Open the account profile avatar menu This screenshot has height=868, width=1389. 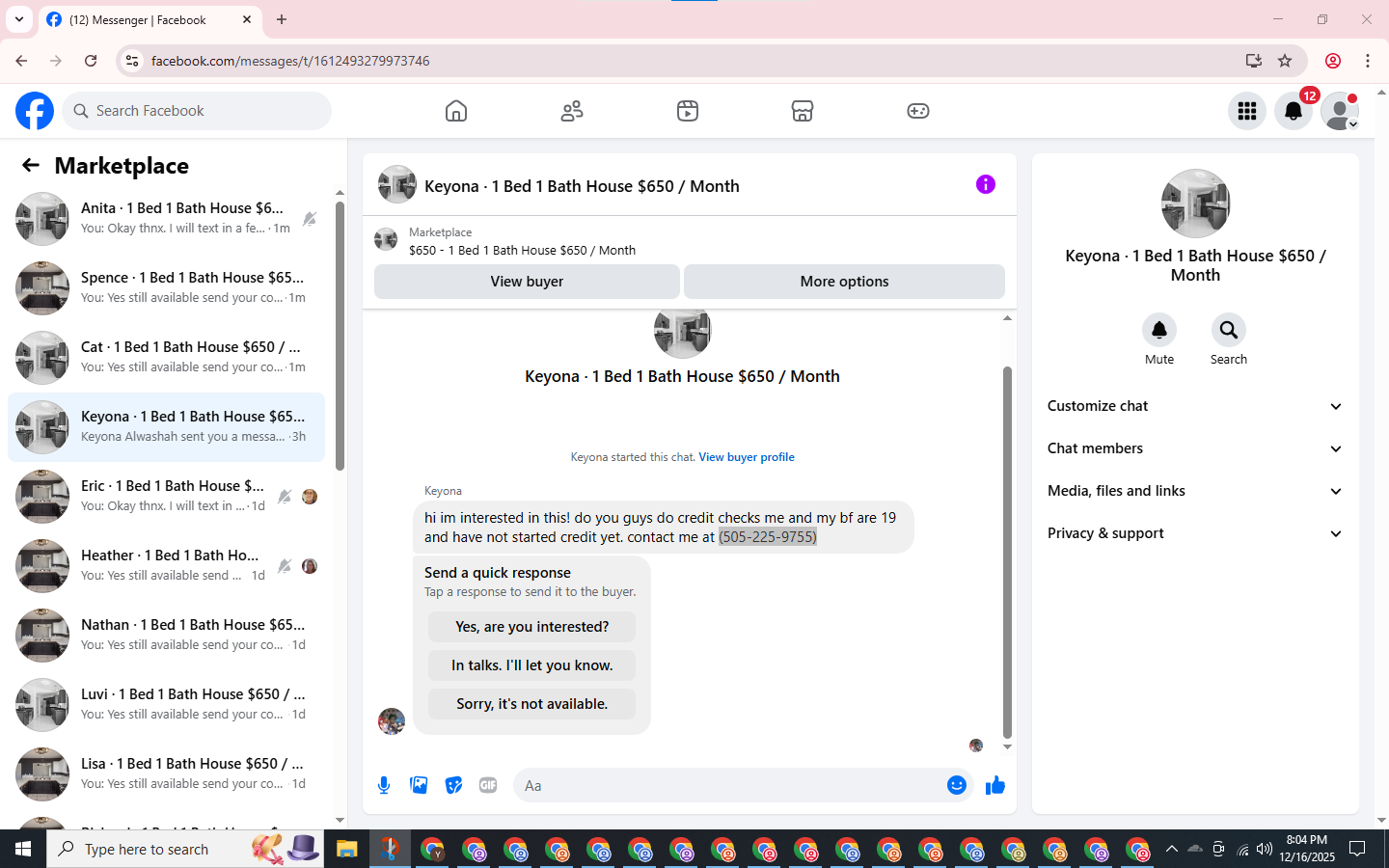tap(1340, 111)
